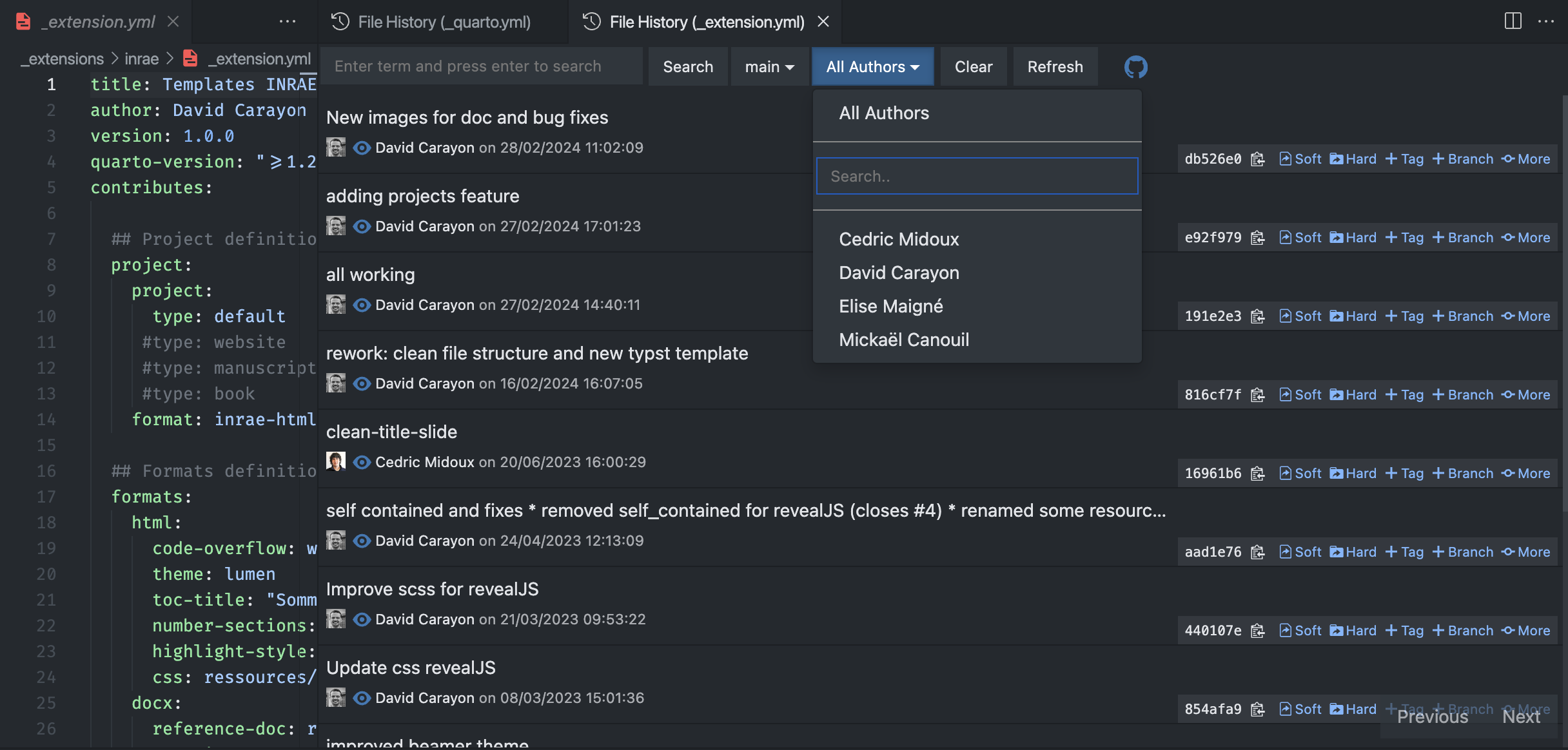The height and width of the screenshot is (750, 1568).
Task: Open editor more actions ellipsis
Action: (1546, 21)
